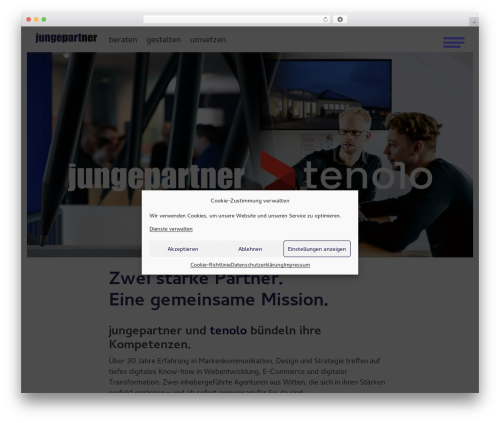Click Einstellungen anzeigen button
The image size is (500, 423).
point(317,249)
